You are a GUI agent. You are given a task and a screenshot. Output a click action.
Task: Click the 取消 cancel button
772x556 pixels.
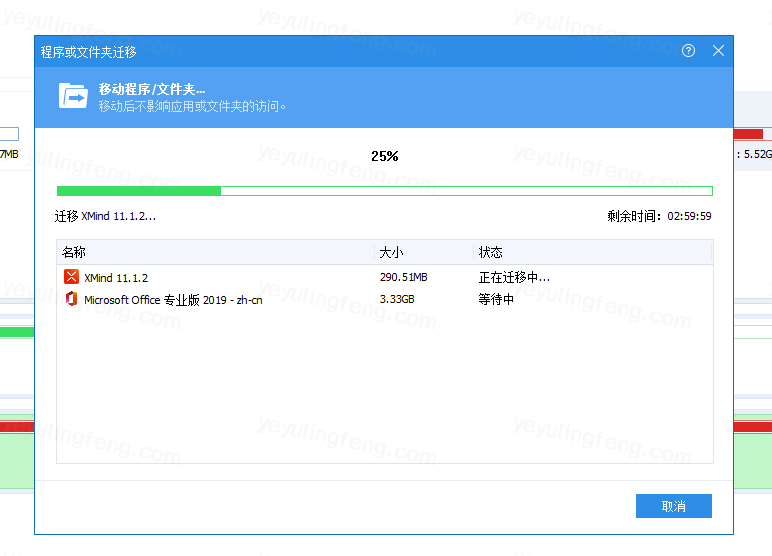(674, 506)
